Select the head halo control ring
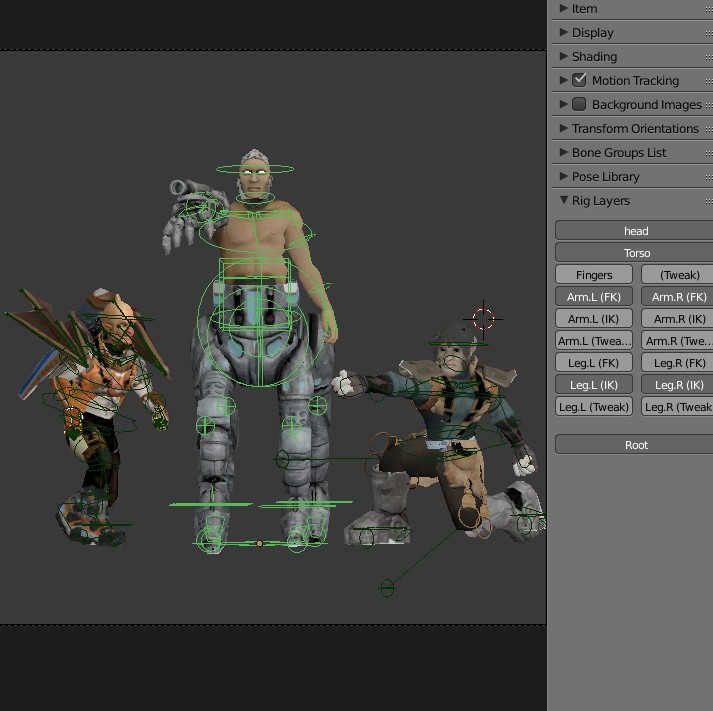The image size is (713, 711). click(255, 169)
